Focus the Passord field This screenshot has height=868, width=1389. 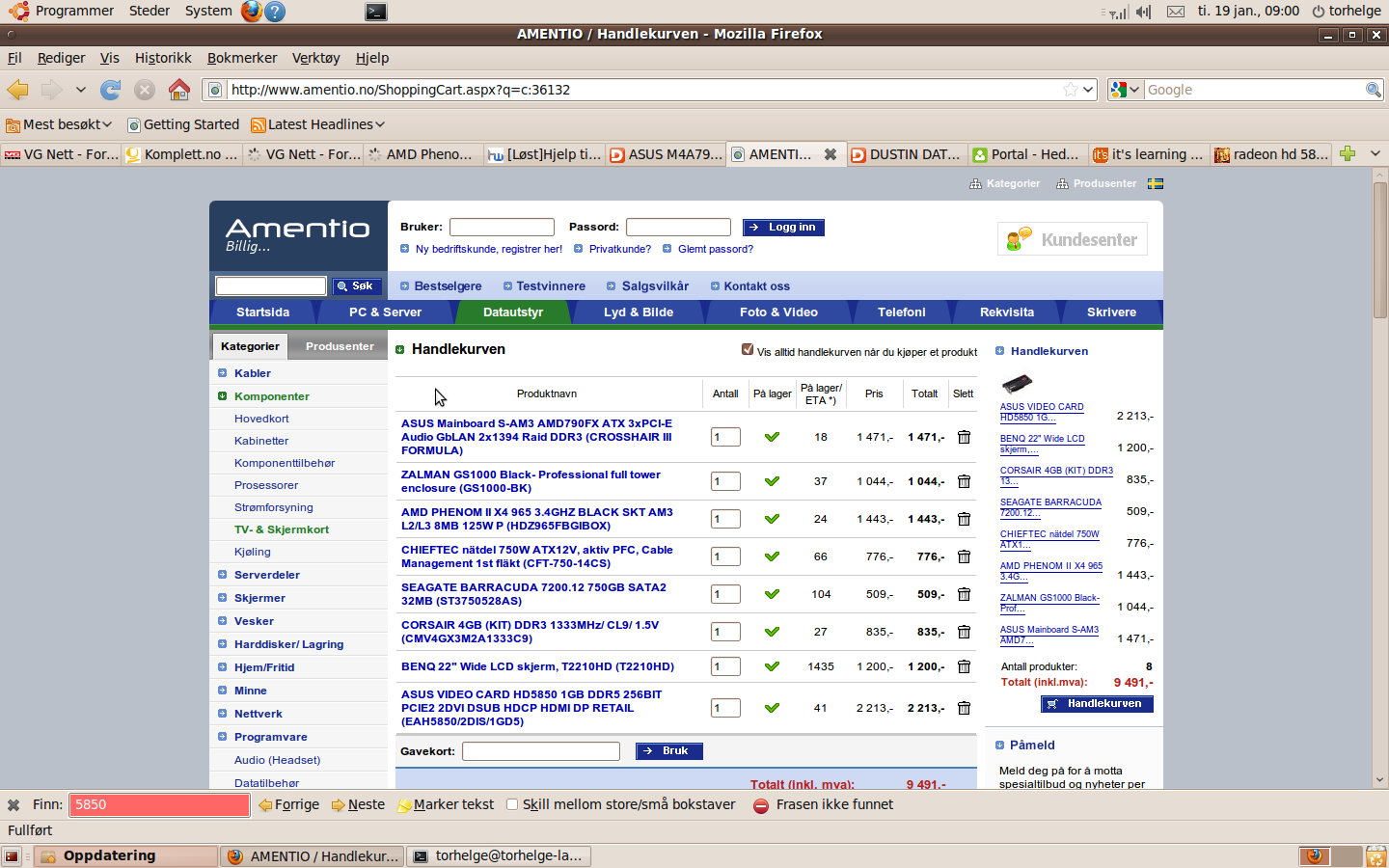click(x=678, y=228)
